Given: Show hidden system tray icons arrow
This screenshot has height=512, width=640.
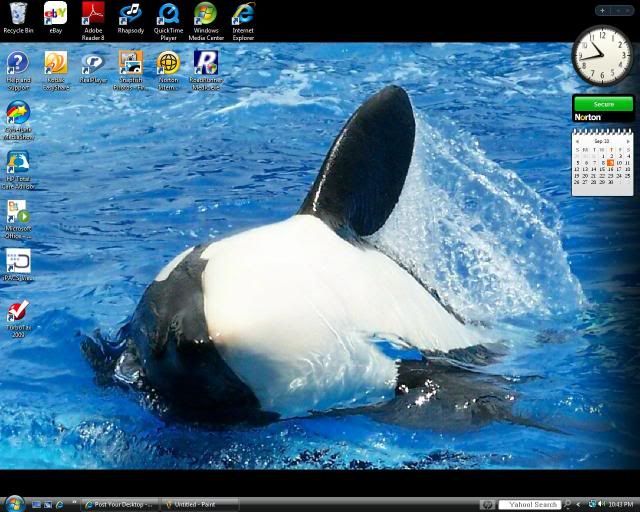Looking at the screenshot, I should click(578, 505).
